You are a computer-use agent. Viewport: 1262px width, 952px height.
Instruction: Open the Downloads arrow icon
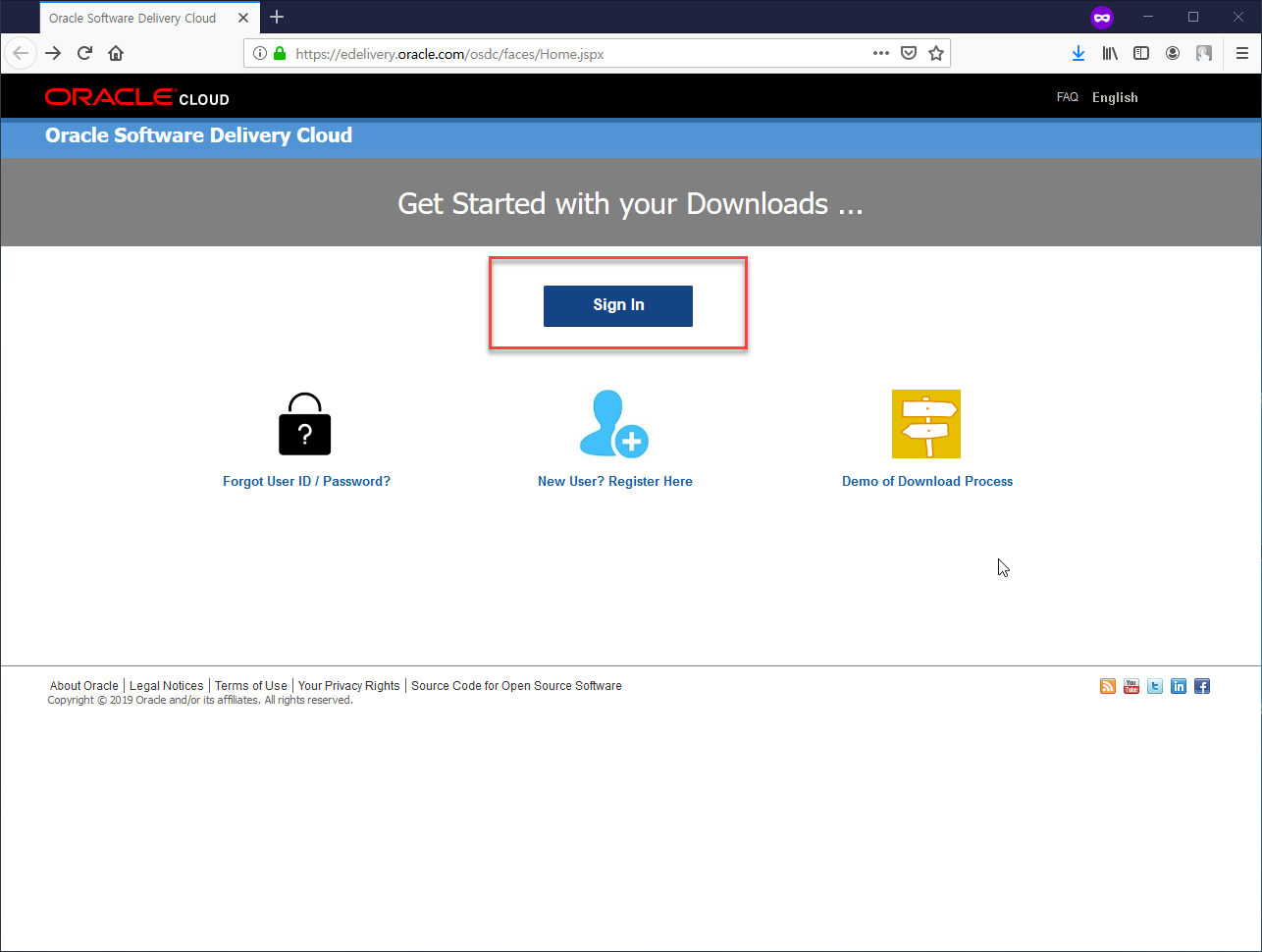pyautogui.click(x=1078, y=53)
